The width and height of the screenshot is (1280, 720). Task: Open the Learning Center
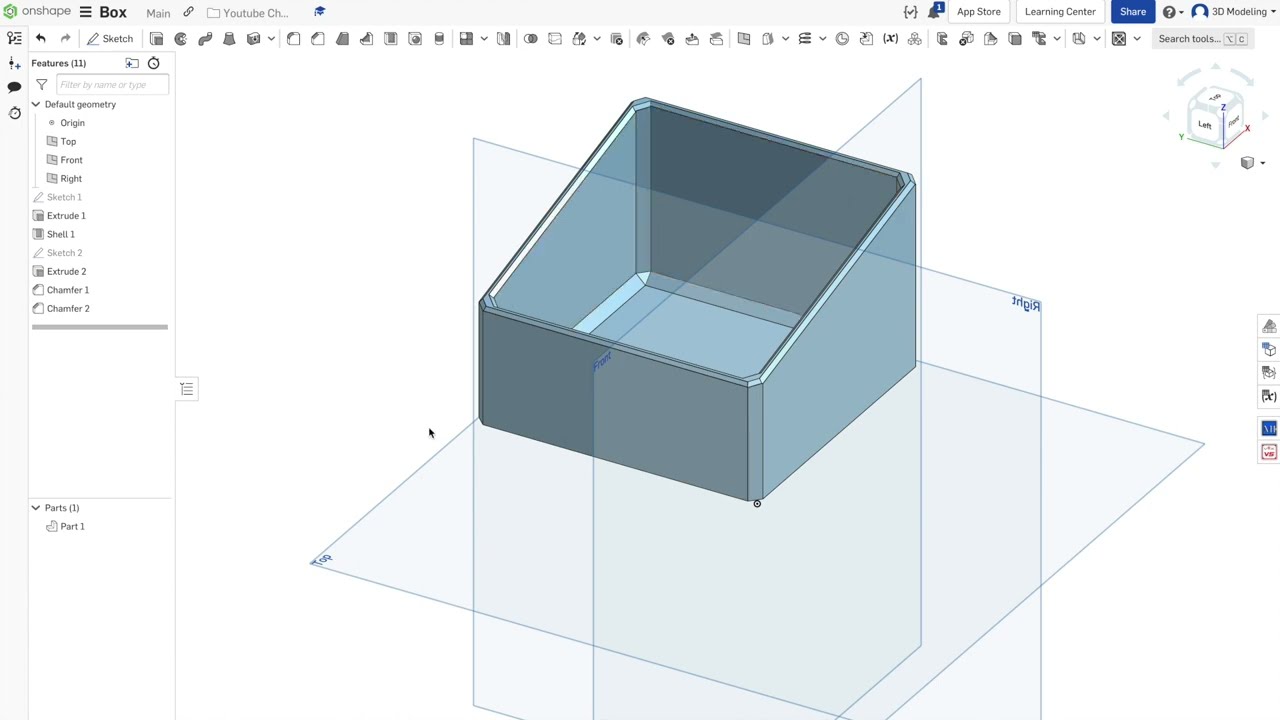[1060, 12]
